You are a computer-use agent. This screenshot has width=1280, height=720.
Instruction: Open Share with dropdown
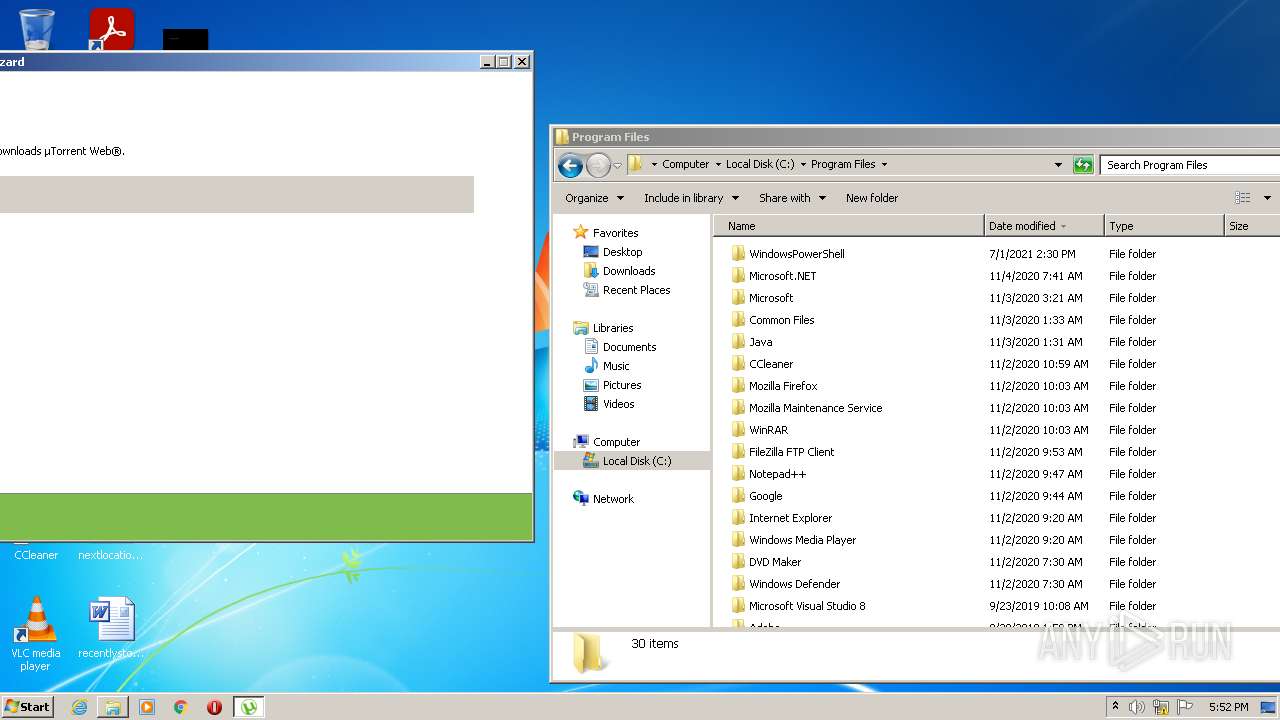[792, 198]
